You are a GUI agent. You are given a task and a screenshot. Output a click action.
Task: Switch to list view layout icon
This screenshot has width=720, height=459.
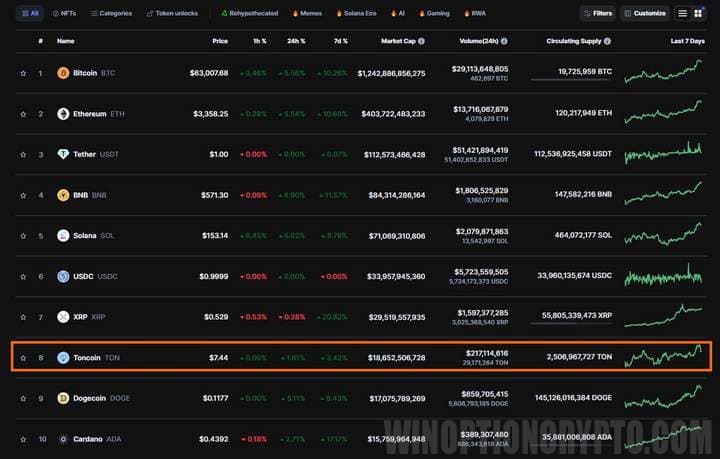682,13
